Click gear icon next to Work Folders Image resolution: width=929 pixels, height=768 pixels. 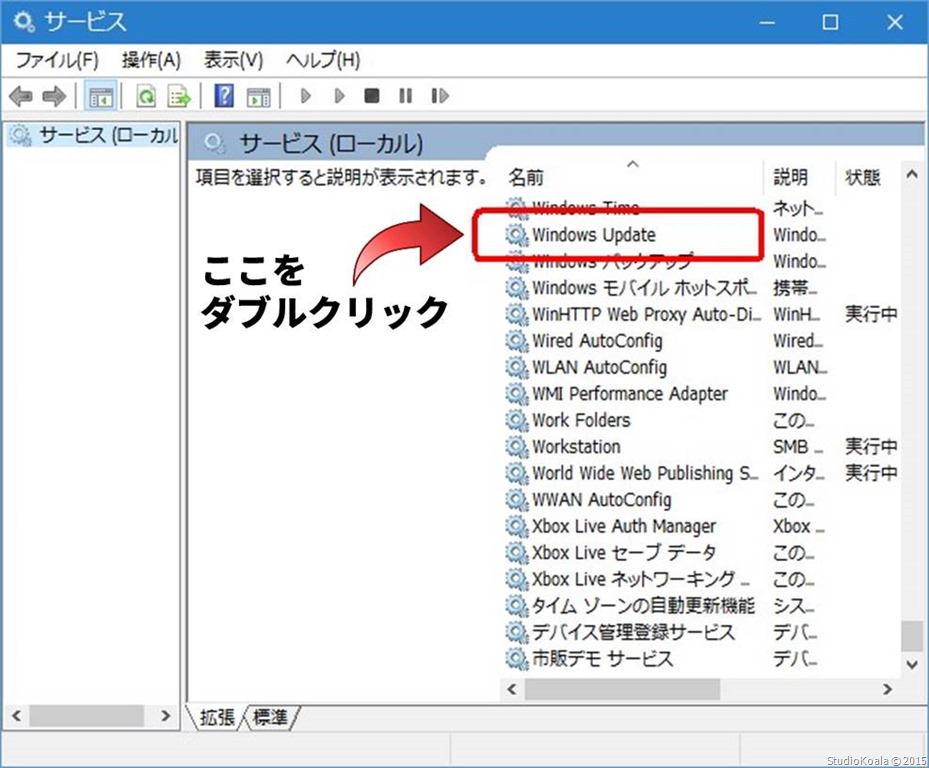click(x=517, y=421)
